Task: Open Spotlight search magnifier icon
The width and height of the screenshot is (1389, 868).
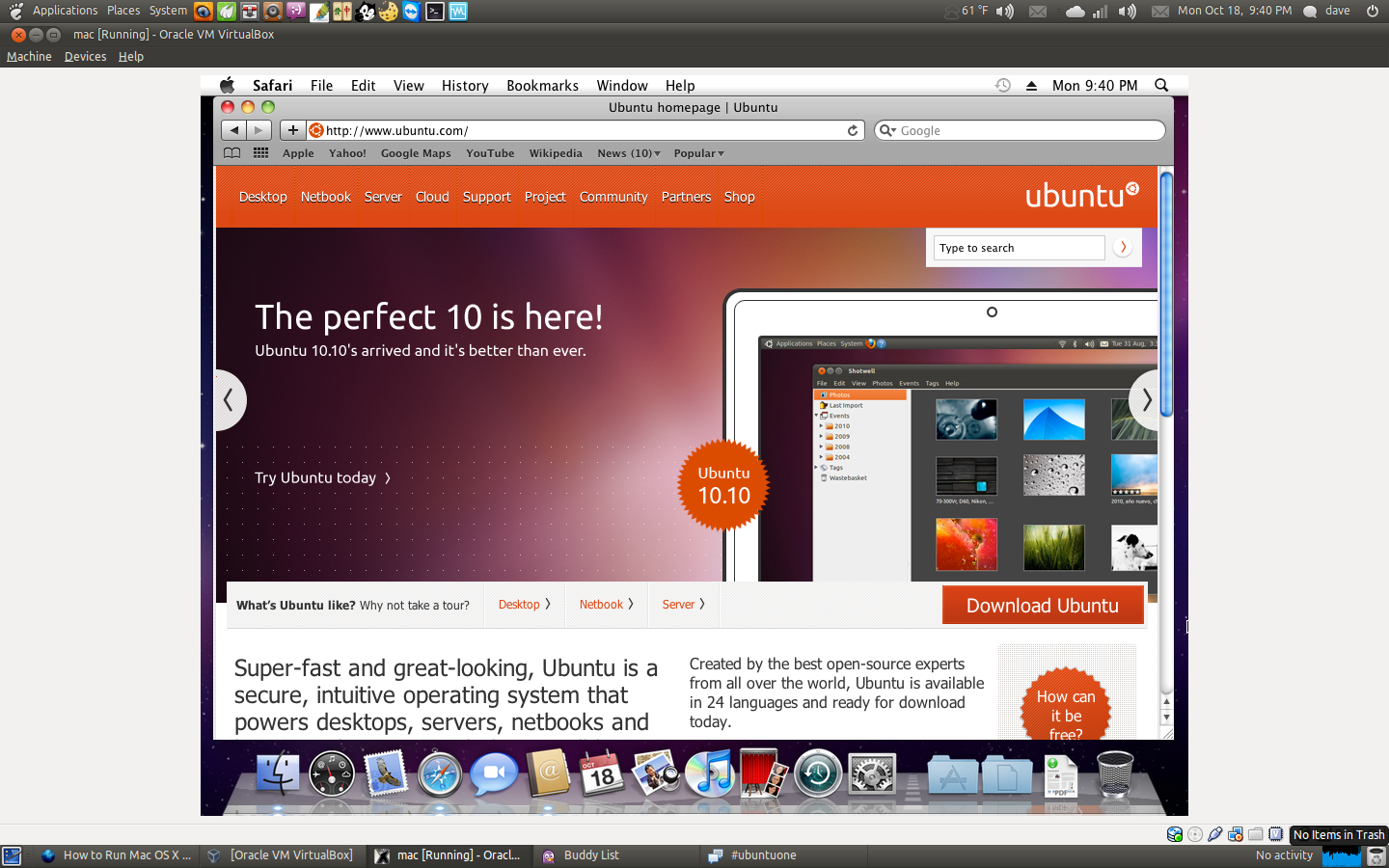Action: pos(1161,85)
